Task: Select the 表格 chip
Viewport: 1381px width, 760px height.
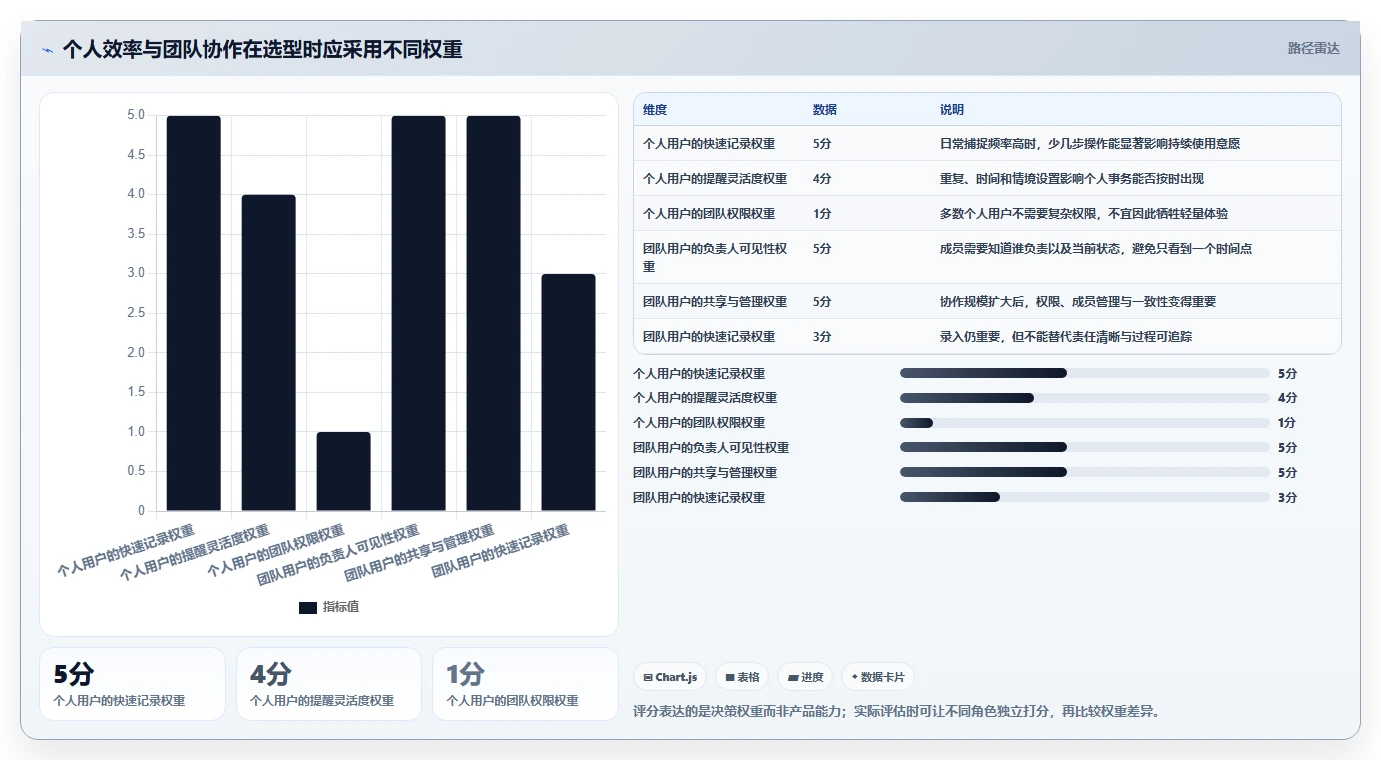Action: click(x=742, y=677)
